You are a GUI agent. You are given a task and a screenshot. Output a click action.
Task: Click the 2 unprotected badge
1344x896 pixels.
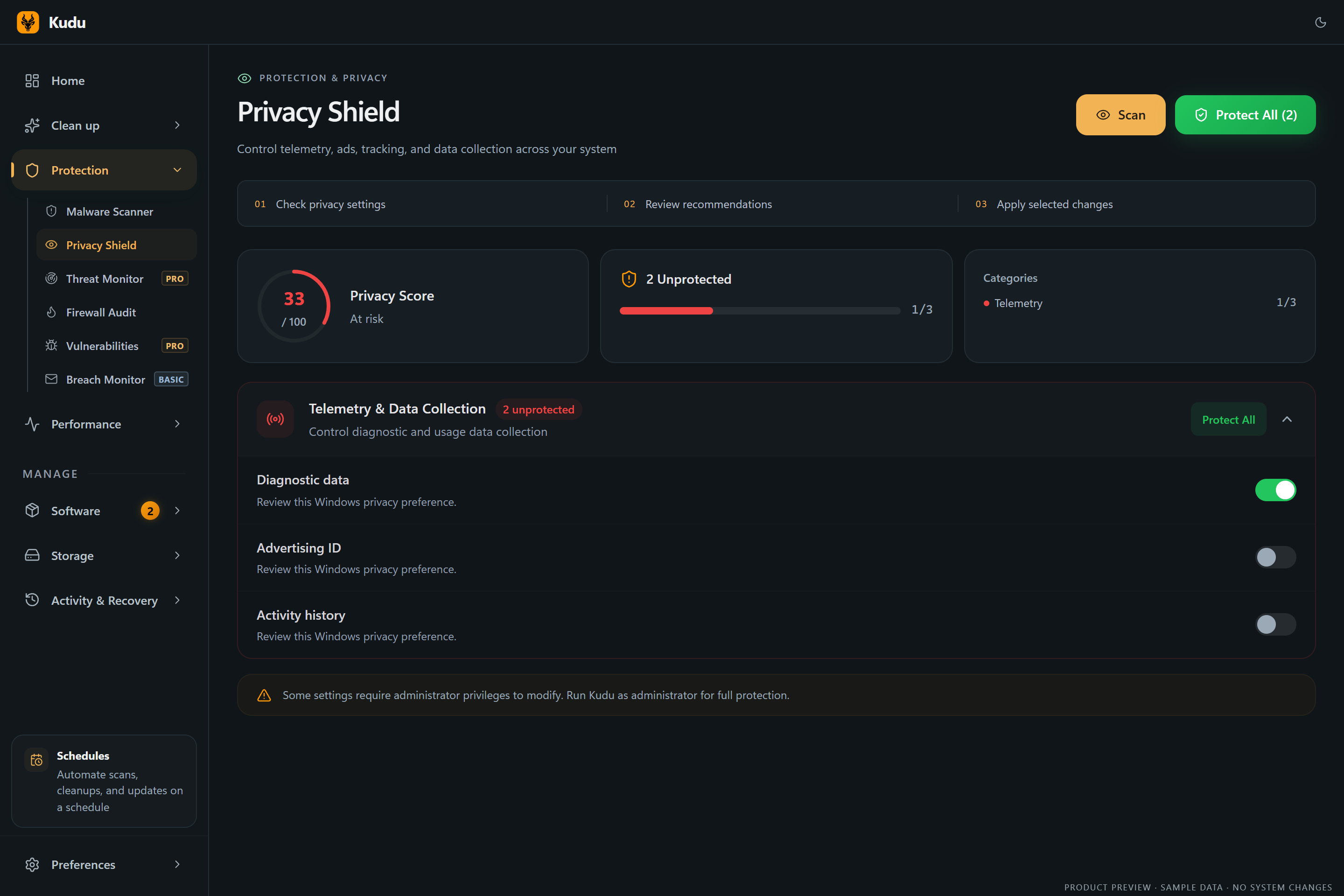pos(538,410)
